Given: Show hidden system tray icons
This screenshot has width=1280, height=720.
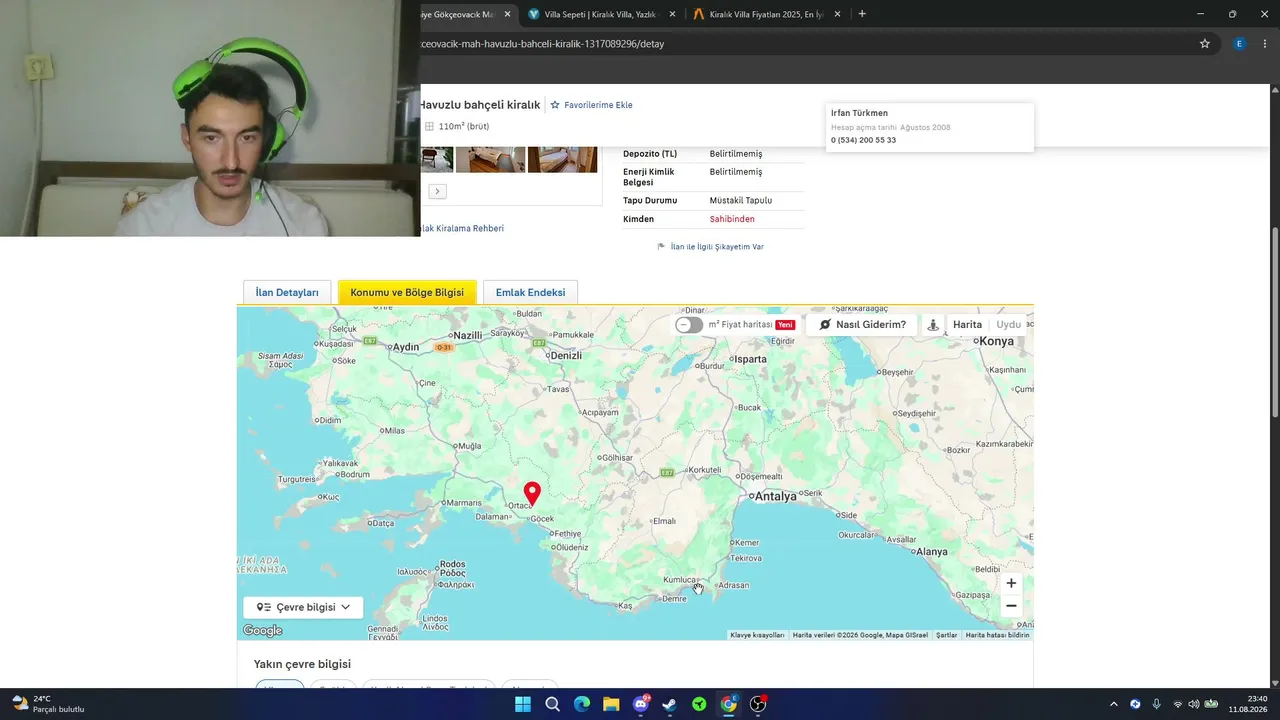Looking at the screenshot, I should click(1114, 704).
